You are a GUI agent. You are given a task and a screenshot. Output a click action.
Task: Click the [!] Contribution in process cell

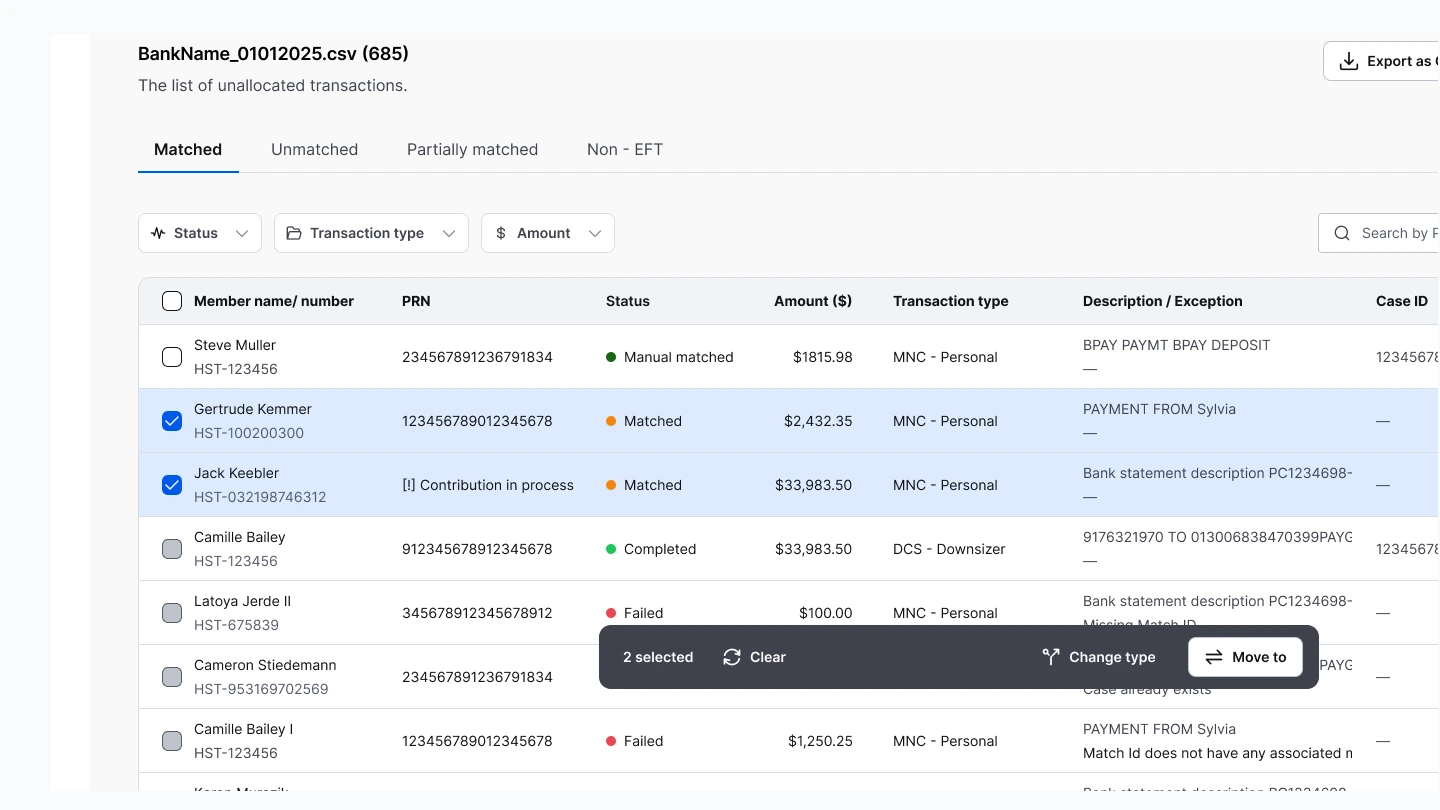[x=488, y=485]
